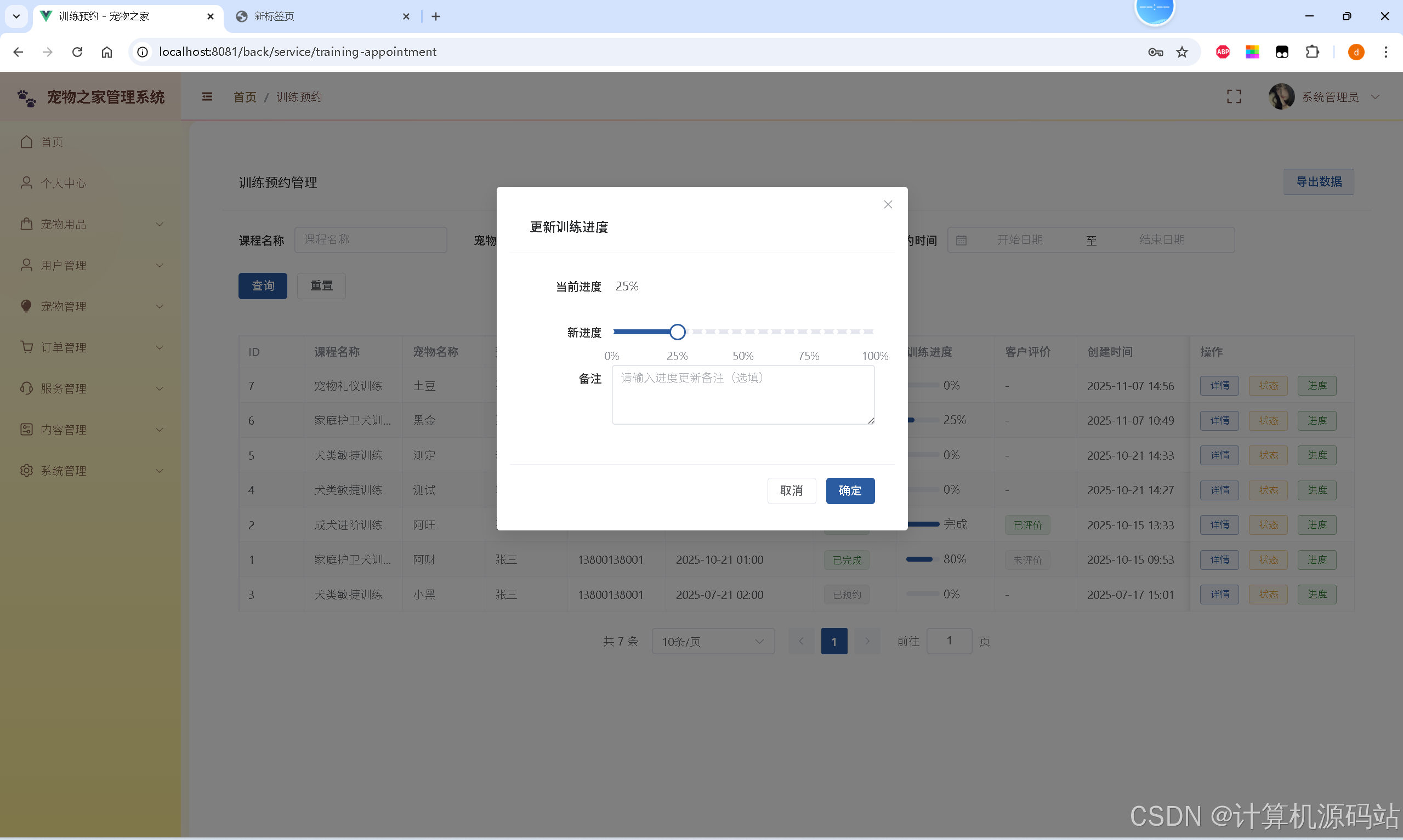
Task: Click the ABP extension icon
Action: click(x=1223, y=52)
